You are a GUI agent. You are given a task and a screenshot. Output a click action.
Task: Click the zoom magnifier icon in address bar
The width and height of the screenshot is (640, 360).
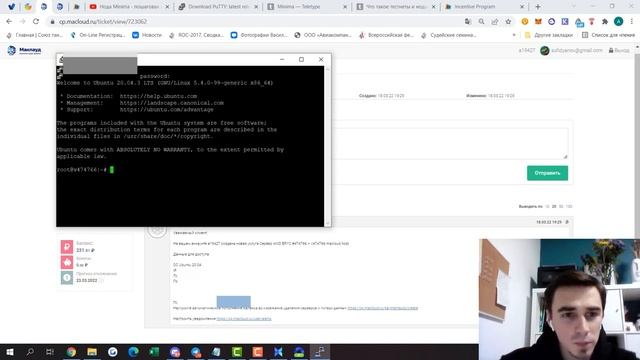tap(481, 21)
